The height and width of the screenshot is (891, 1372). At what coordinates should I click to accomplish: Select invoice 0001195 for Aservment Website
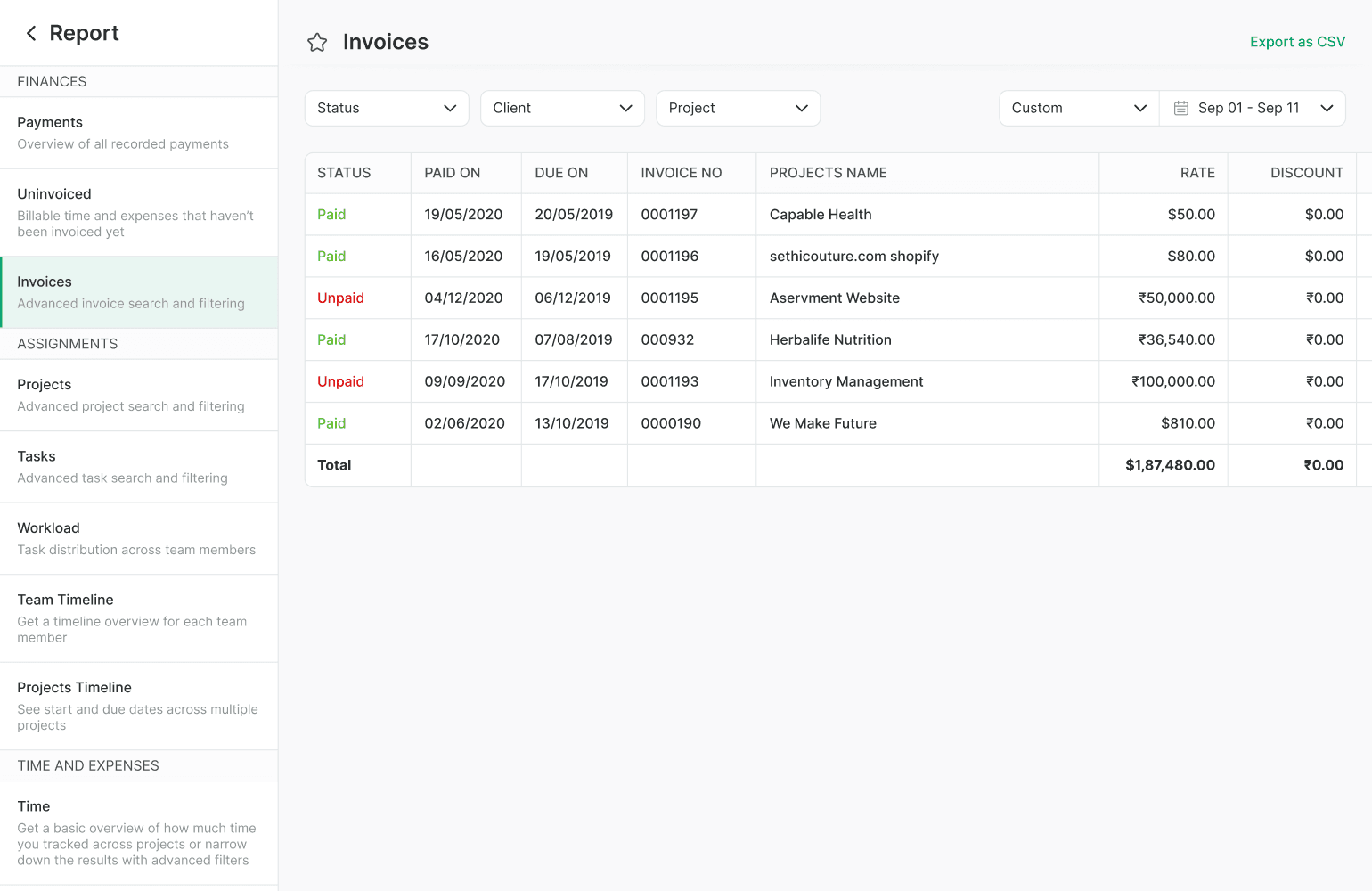click(x=669, y=298)
